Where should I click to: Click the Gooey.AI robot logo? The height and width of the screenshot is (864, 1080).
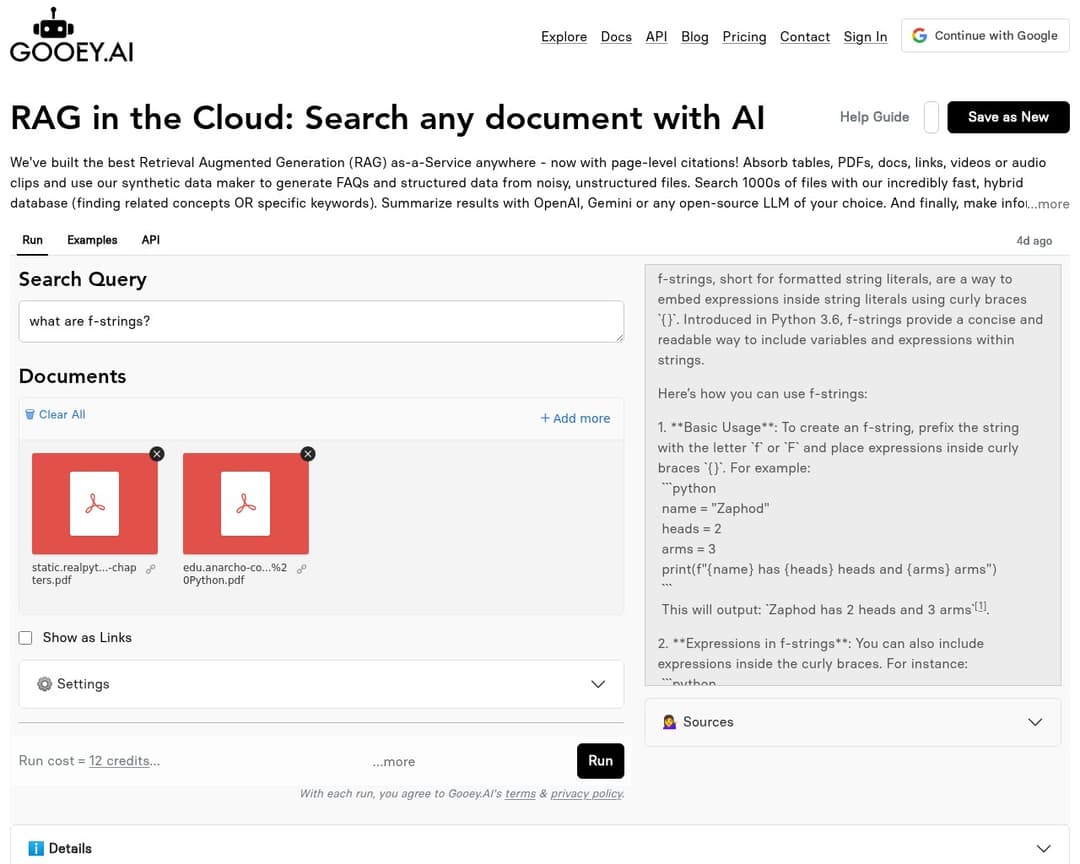(72, 34)
